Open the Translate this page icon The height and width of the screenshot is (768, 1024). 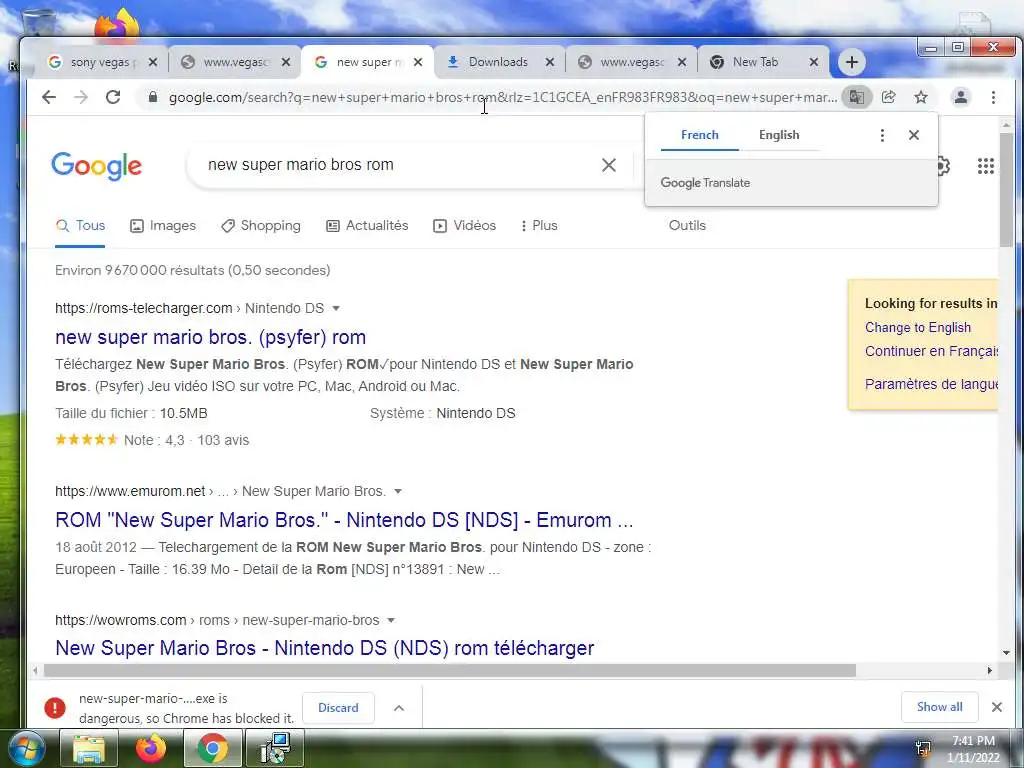point(856,97)
